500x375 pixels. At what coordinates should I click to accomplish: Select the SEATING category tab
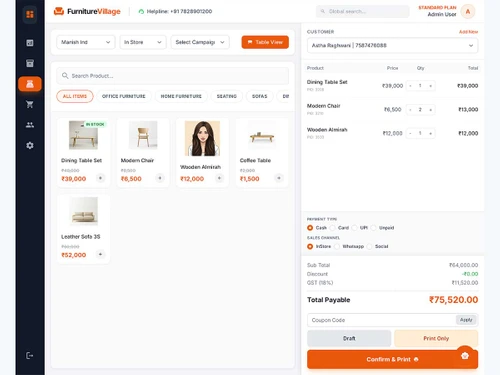click(227, 96)
